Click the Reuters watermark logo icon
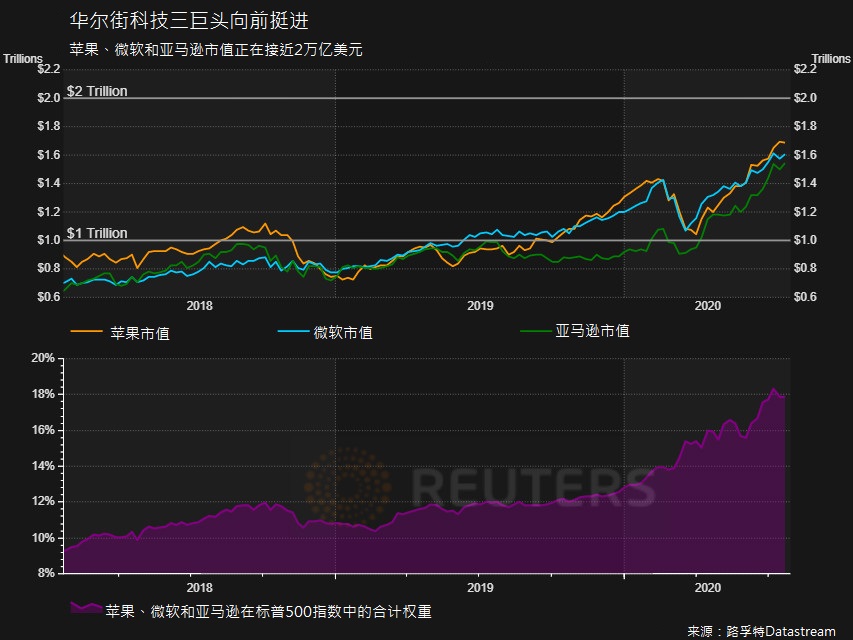 (348, 487)
